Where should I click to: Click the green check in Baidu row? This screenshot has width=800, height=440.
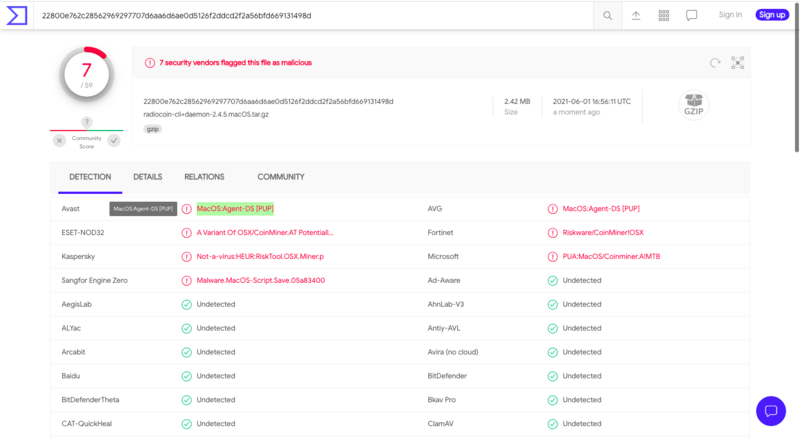pos(187,376)
